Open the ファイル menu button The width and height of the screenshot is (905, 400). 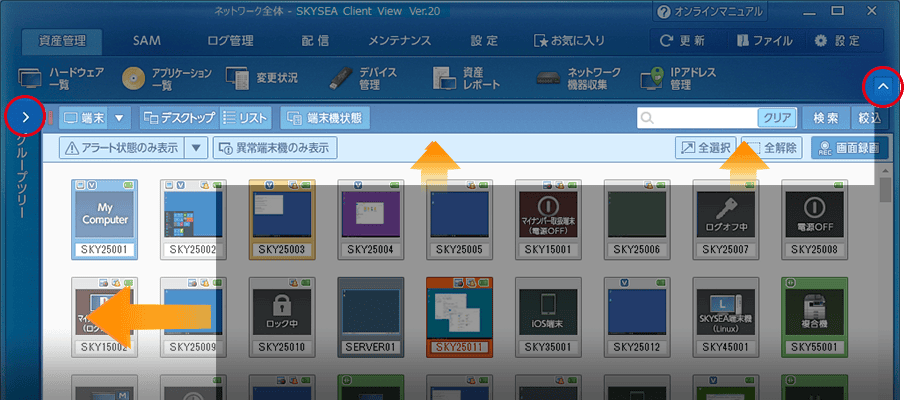[x=765, y=41]
